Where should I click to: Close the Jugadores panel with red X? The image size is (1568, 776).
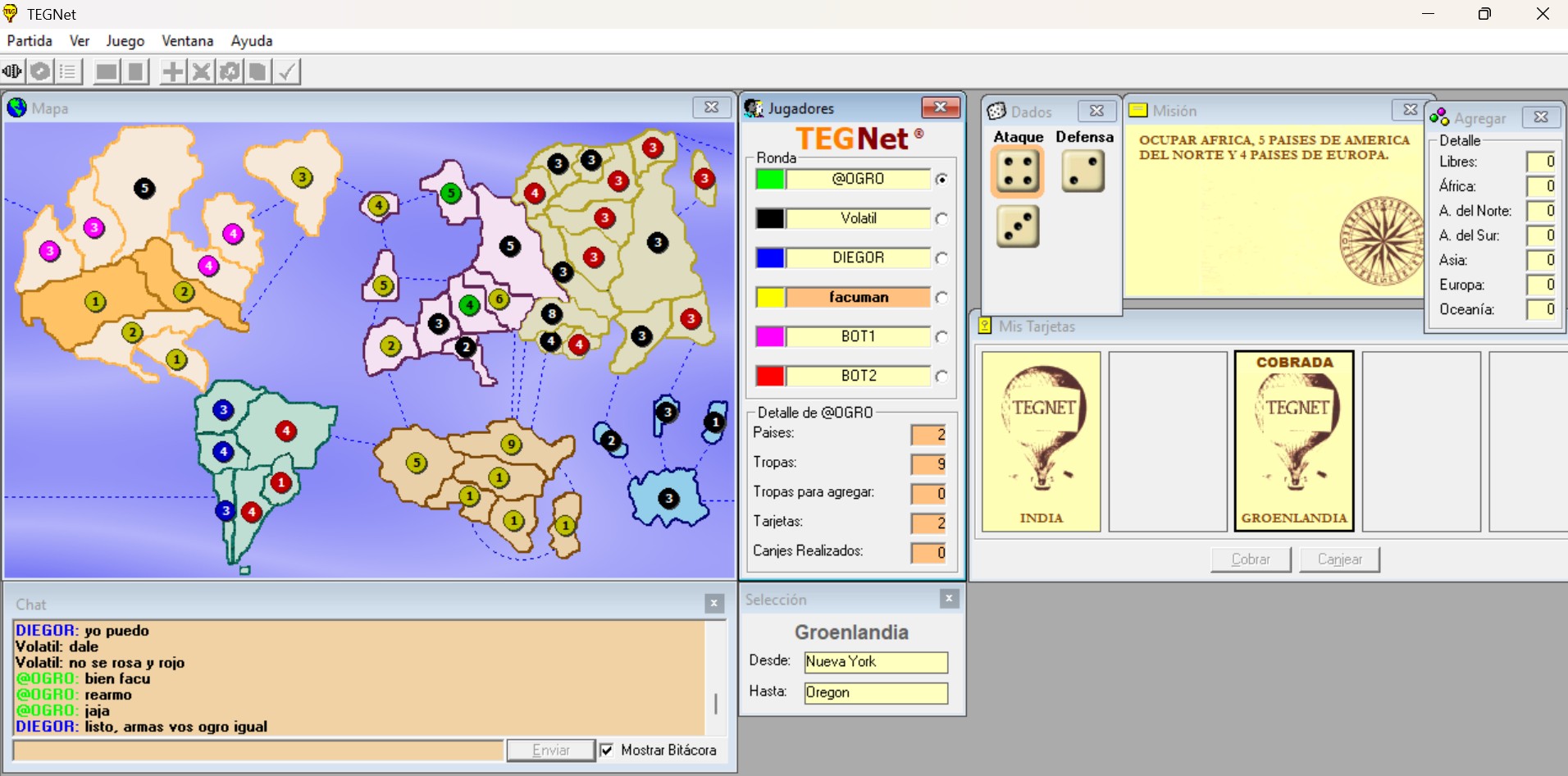(940, 107)
